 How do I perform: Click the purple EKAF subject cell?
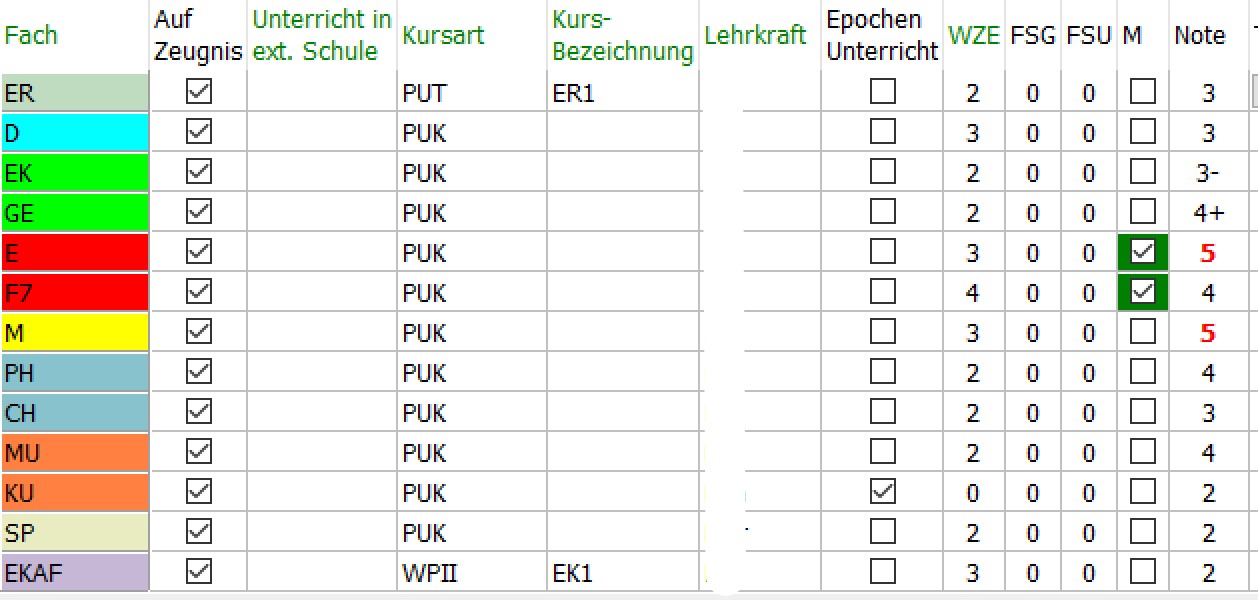tap(75, 572)
